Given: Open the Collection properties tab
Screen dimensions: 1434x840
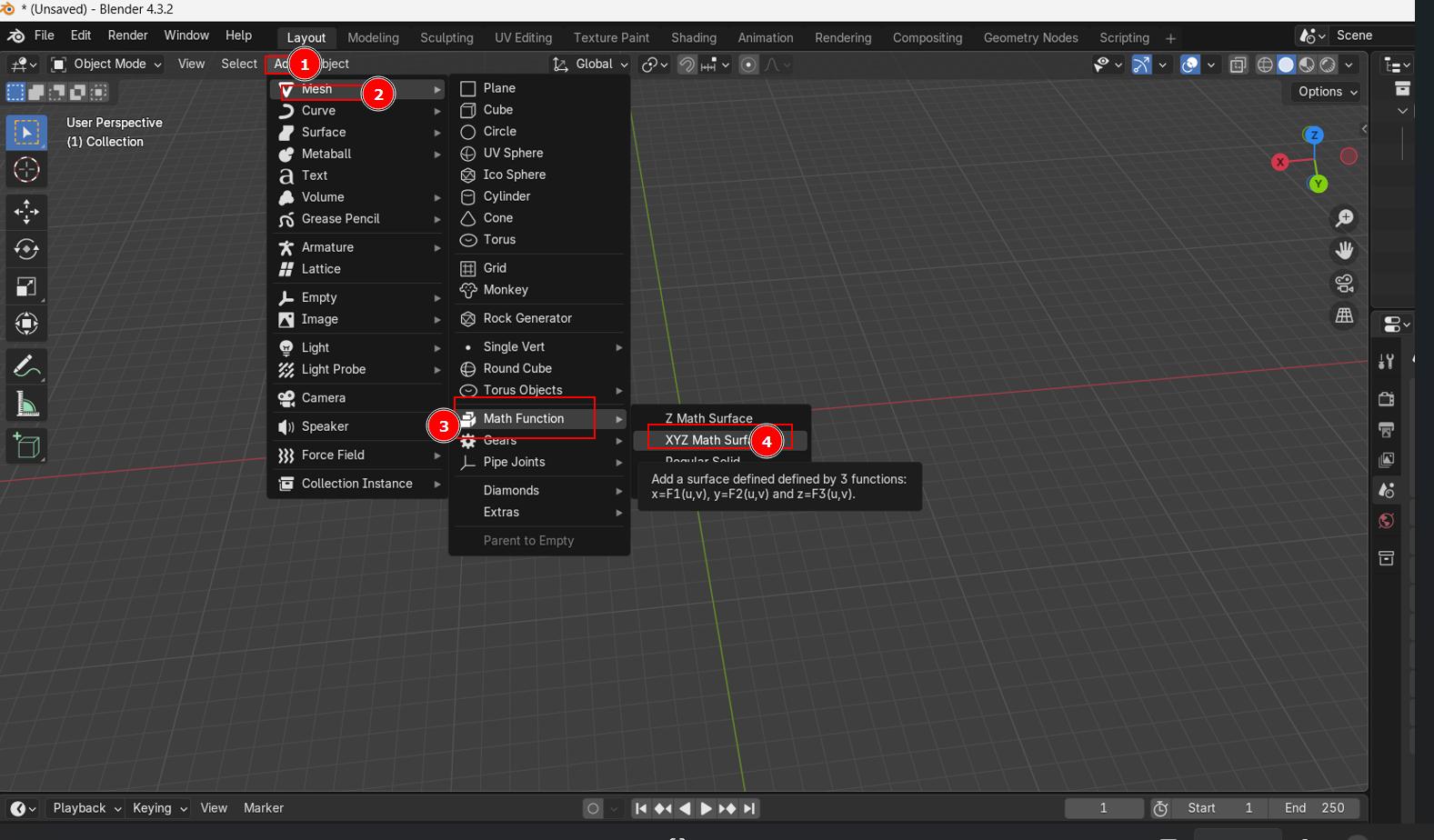Looking at the screenshot, I should [x=1386, y=558].
